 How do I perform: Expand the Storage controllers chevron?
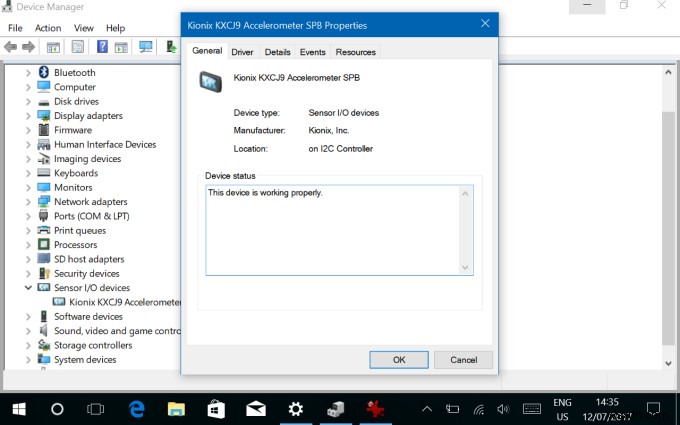[28, 345]
